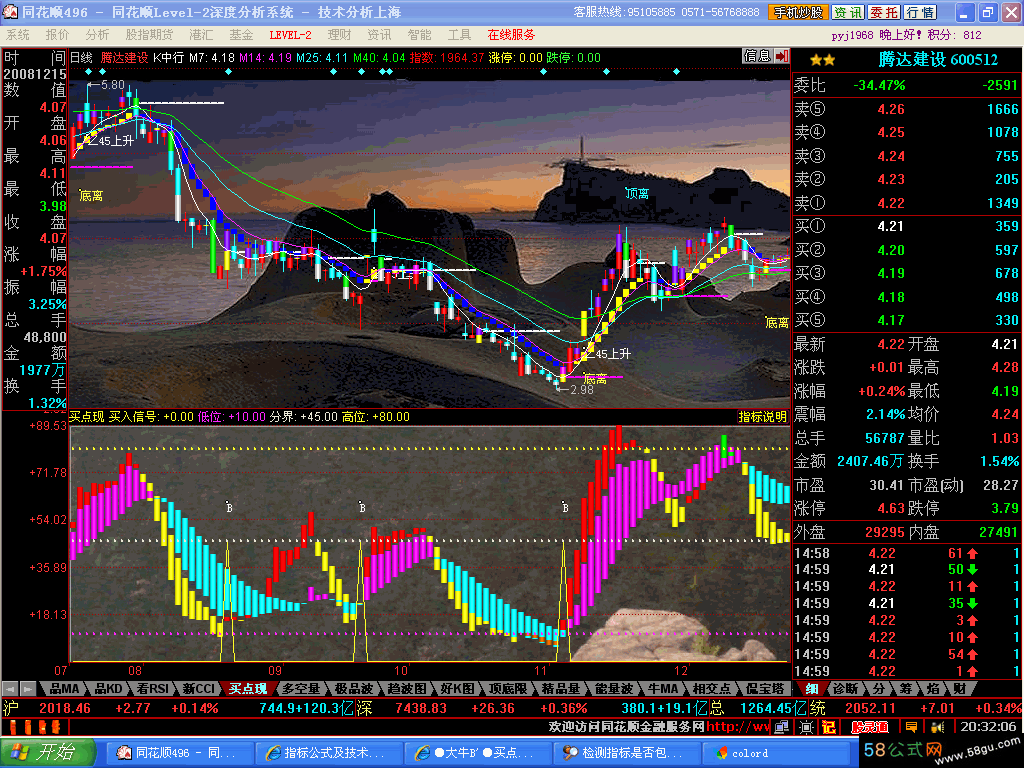
Task: Click the red exit icon beside 信息
Action: click(780, 56)
